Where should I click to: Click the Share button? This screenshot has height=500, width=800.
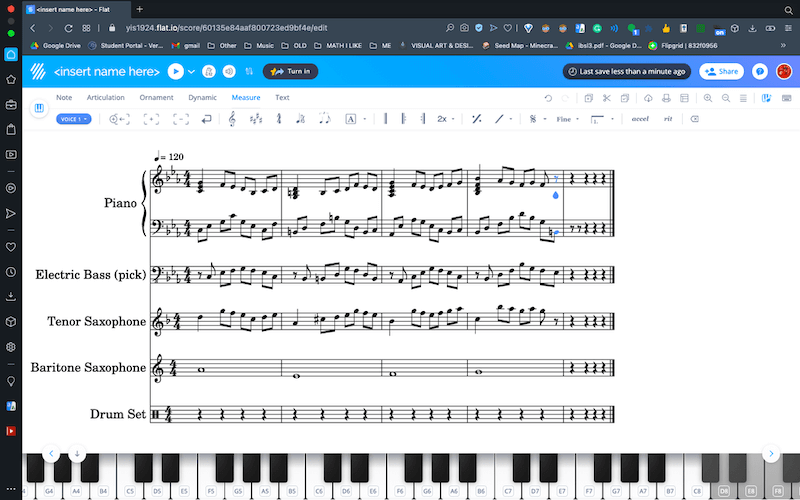tap(721, 71)
